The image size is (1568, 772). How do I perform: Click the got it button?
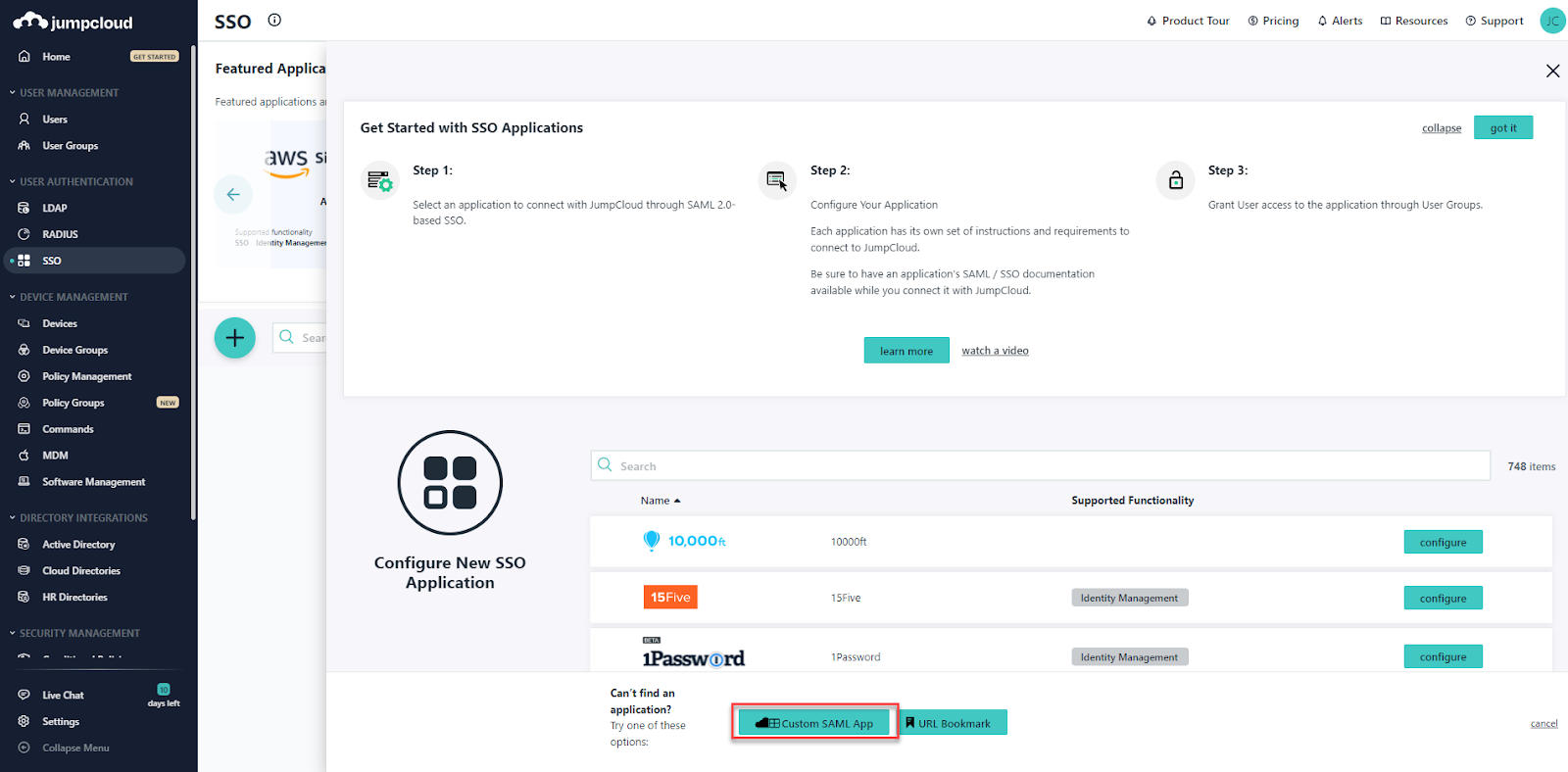tap(1503, 127)
